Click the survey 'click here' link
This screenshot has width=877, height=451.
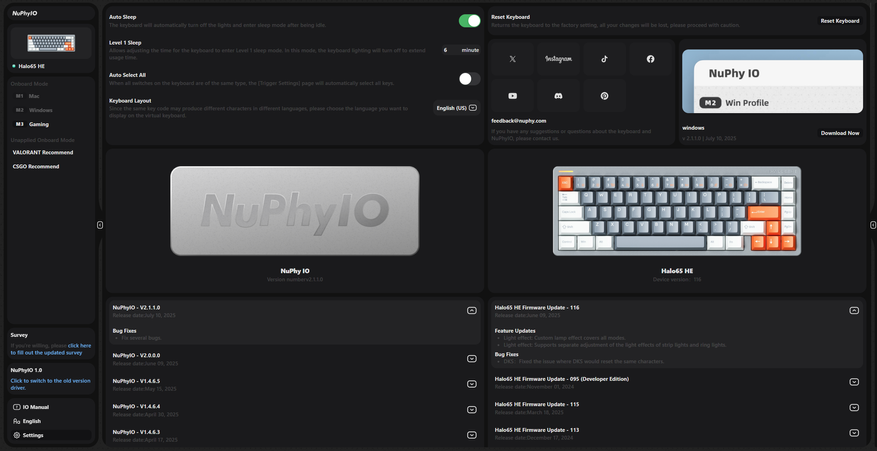coord(79,346)
